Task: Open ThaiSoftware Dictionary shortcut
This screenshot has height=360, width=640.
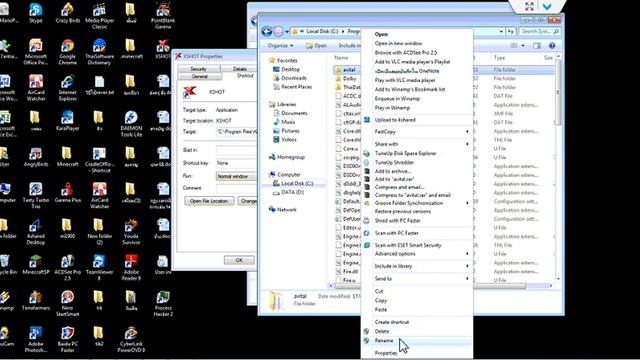Action: pyautogui.click(x=99, y=51)
